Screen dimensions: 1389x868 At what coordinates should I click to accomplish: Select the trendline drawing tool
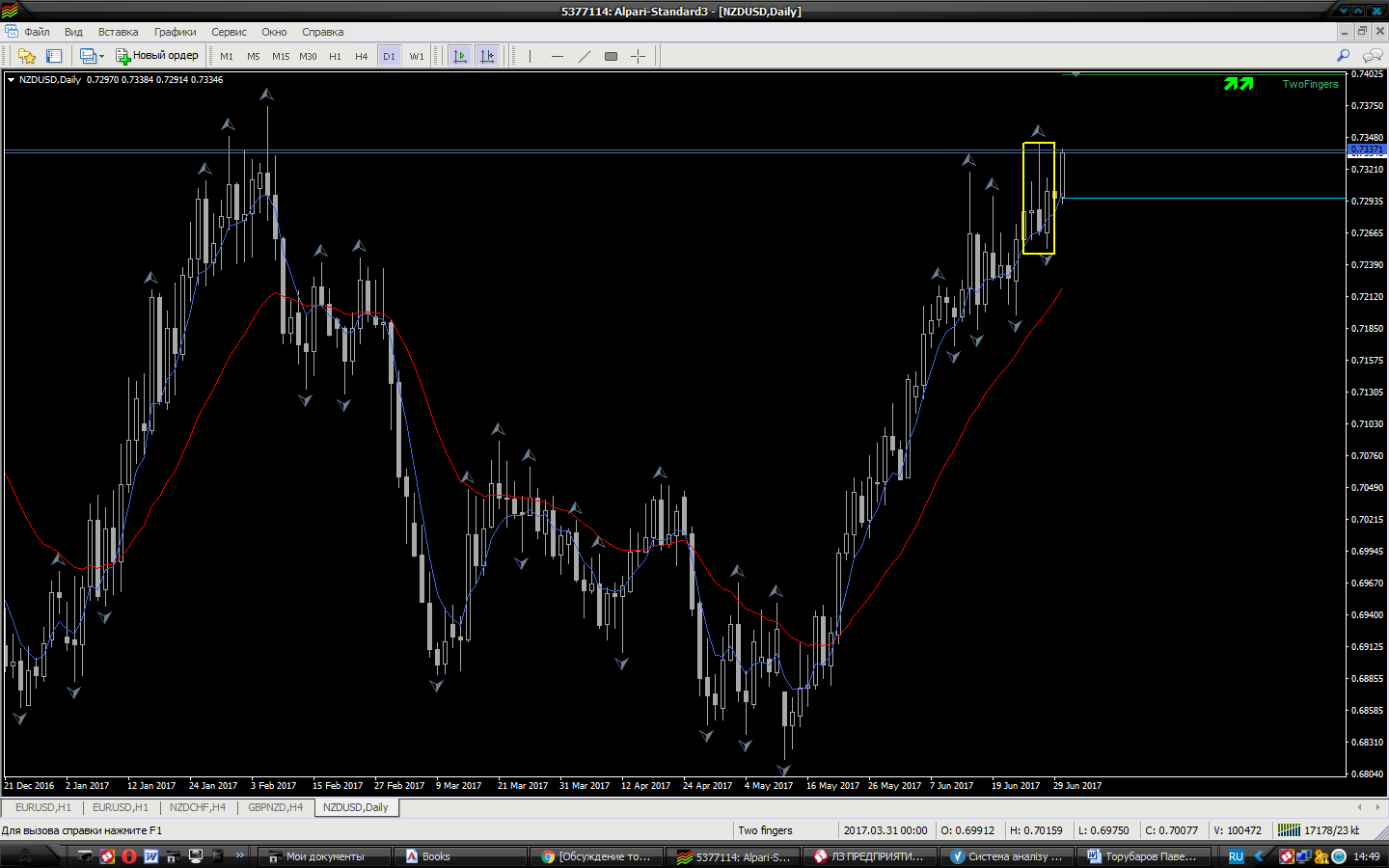pyautogui.click(x=584, y=56)
